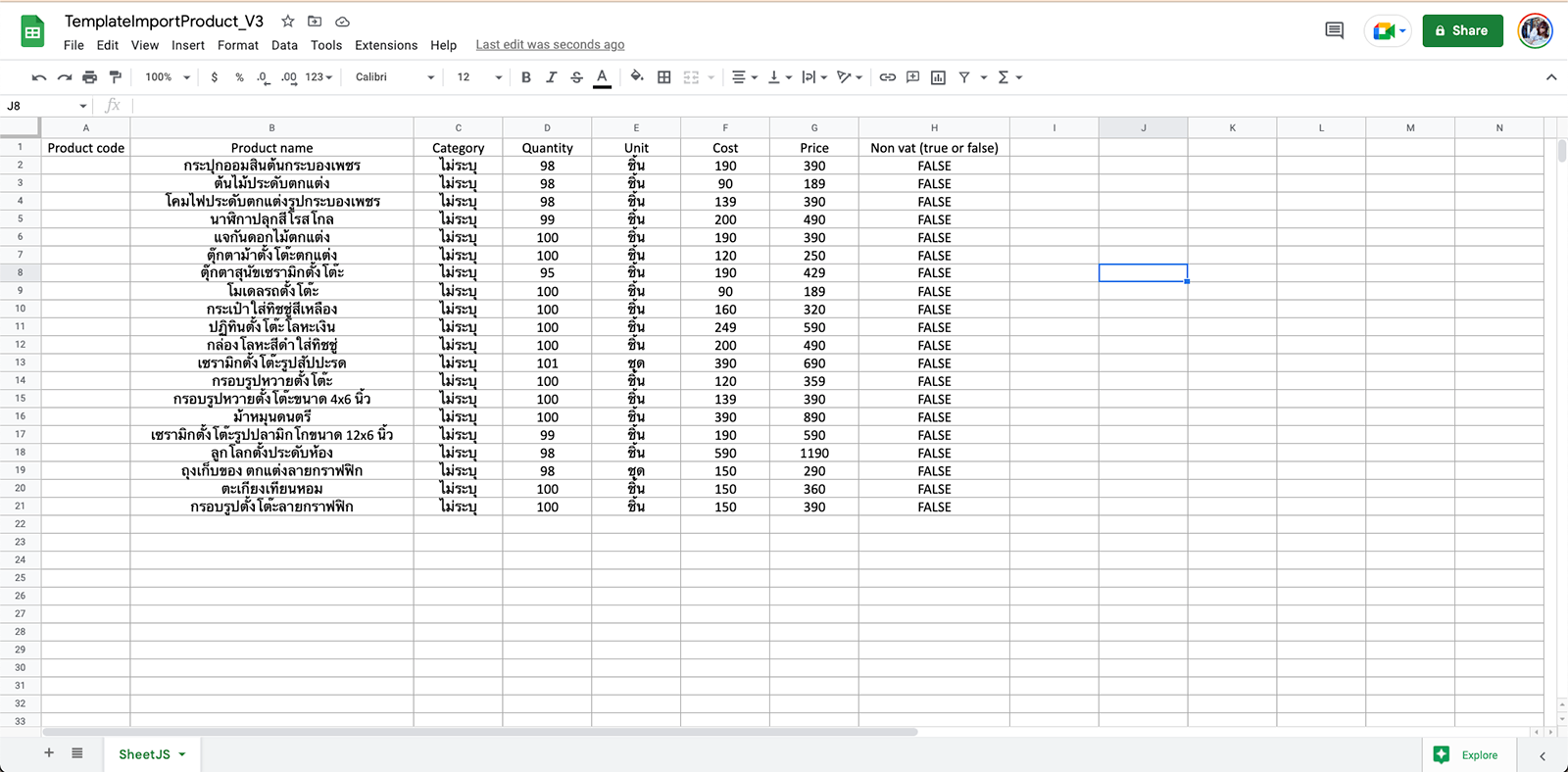This screenshot has width=1568, height=772.
Task: Open the Data menu
Action: point(284,45)
